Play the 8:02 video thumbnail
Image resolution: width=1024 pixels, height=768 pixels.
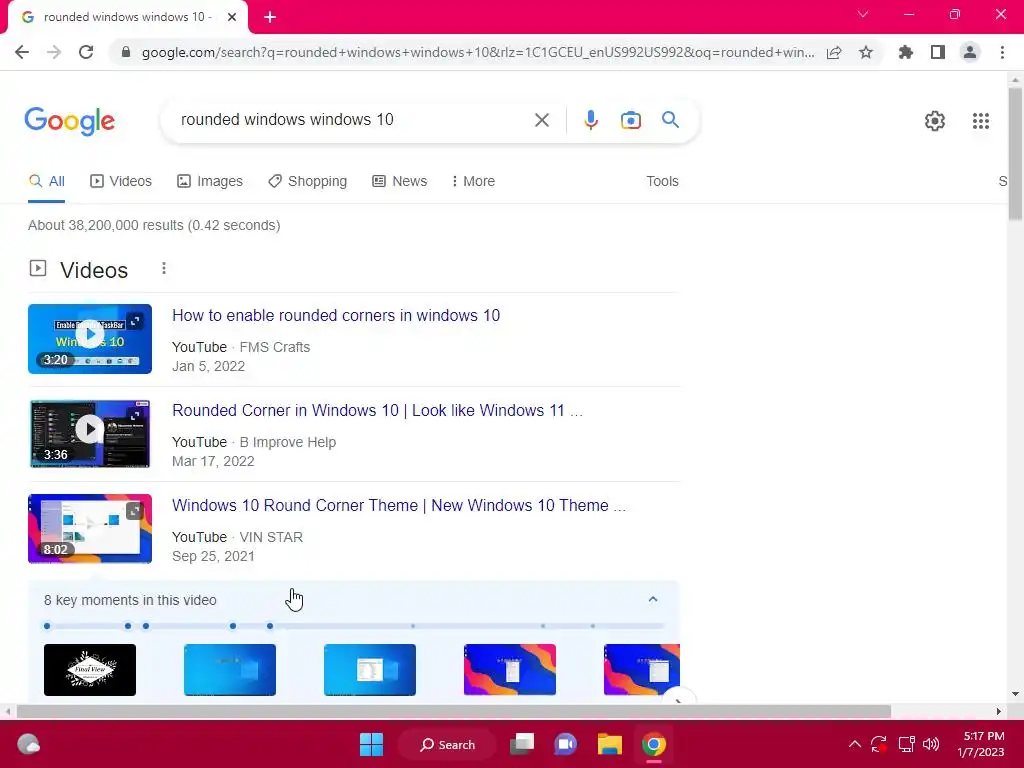click(90, 529)
